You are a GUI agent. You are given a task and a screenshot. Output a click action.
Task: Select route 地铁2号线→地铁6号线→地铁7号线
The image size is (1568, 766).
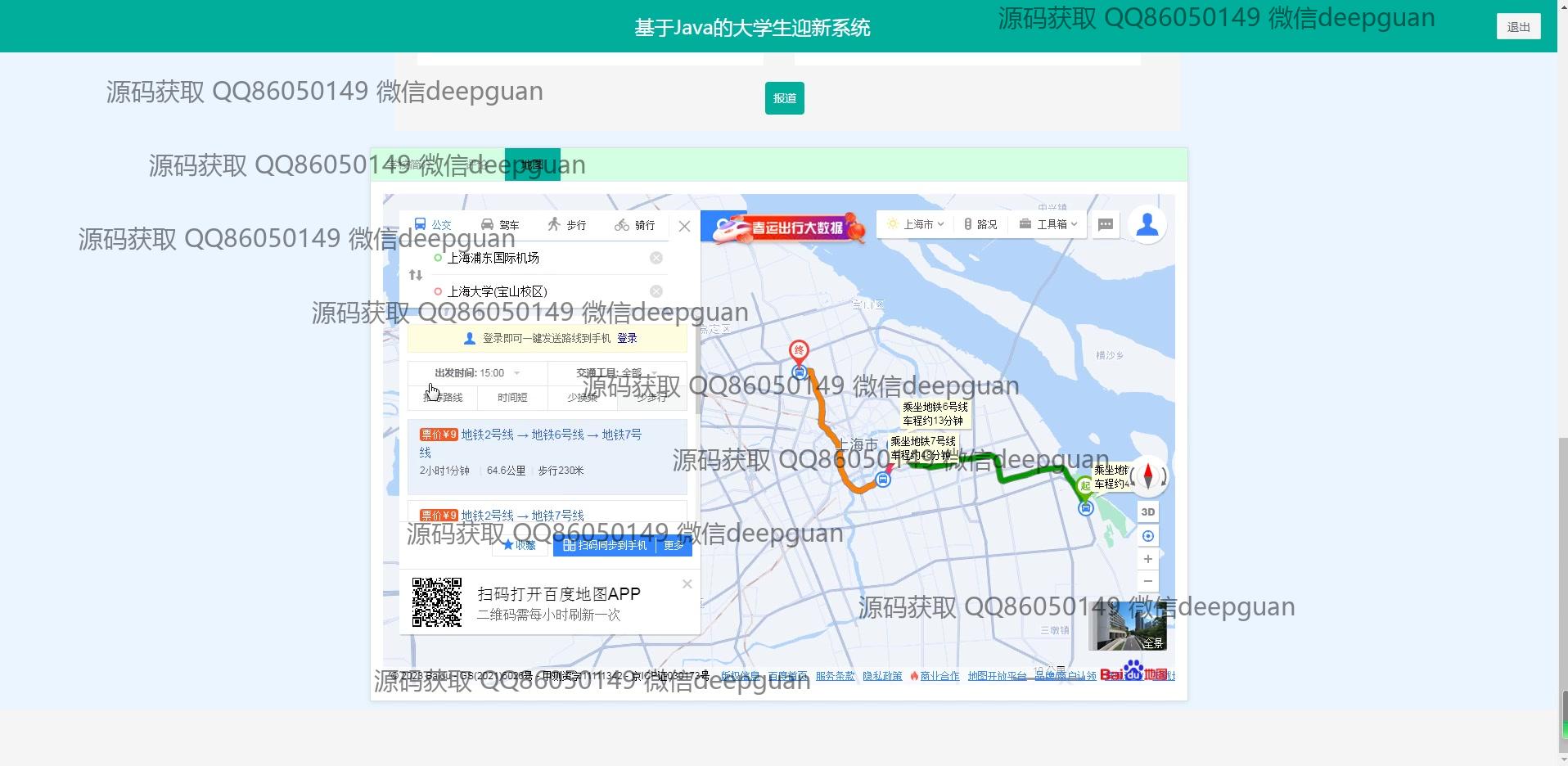tap(547, 457)
